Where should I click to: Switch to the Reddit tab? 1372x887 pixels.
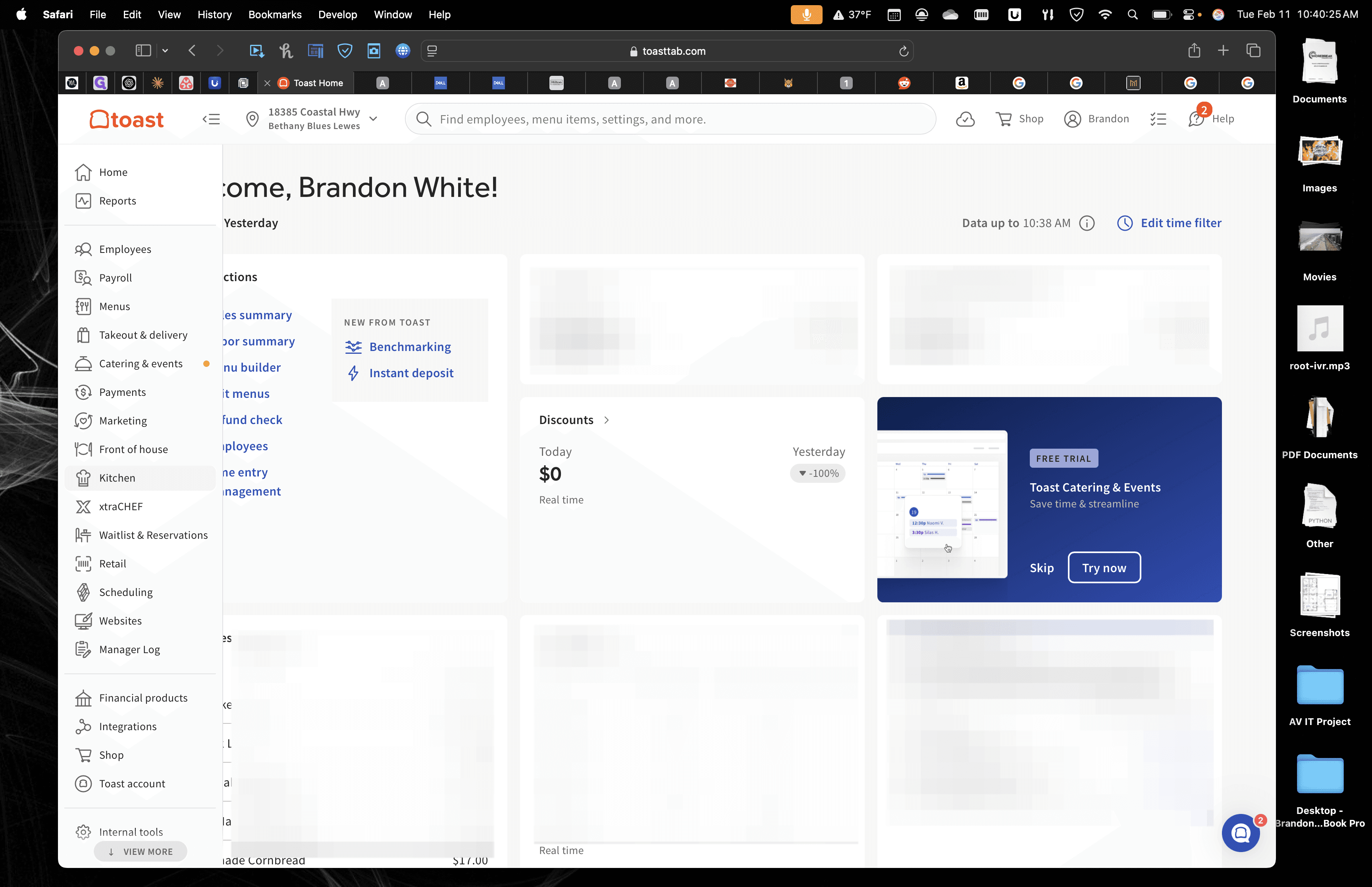tap(904, 83)
